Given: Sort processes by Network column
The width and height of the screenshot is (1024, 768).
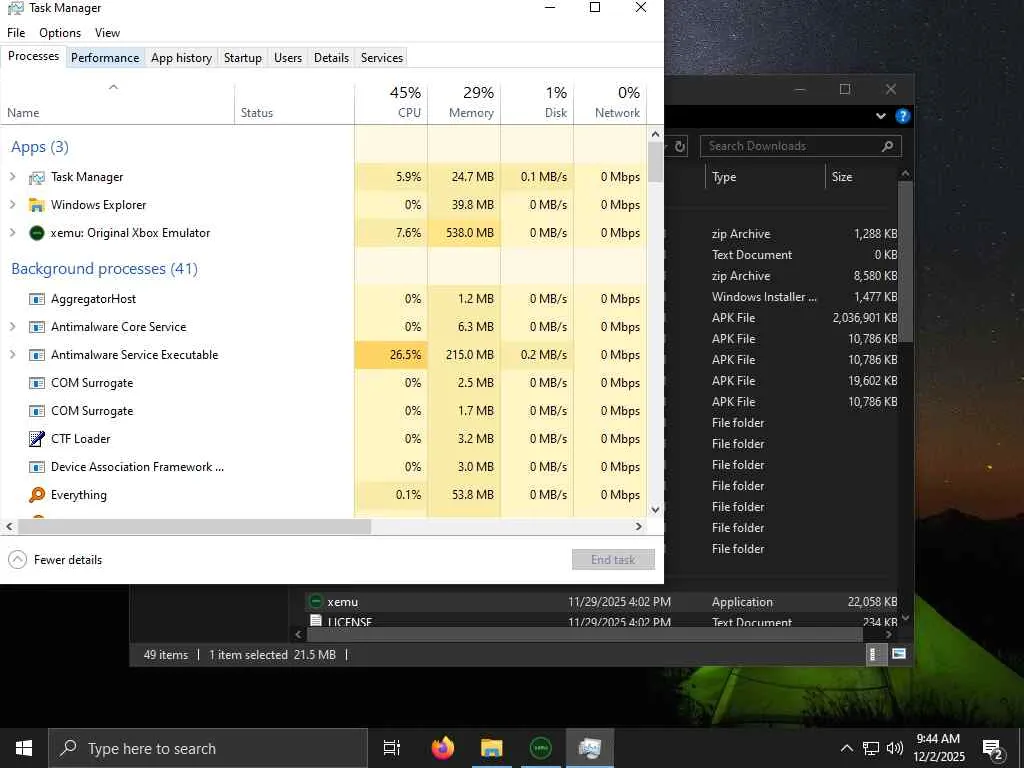Looking at the screenshot, I should point(610,103).
